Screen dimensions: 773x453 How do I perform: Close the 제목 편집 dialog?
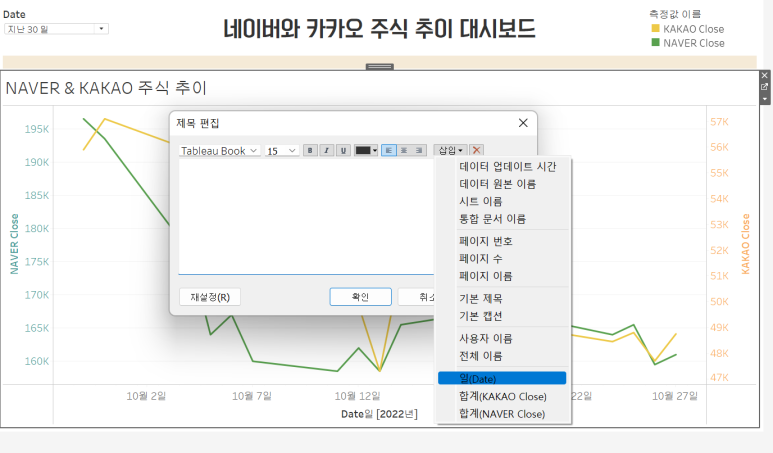pyautogui.click(x=523, y=123)
